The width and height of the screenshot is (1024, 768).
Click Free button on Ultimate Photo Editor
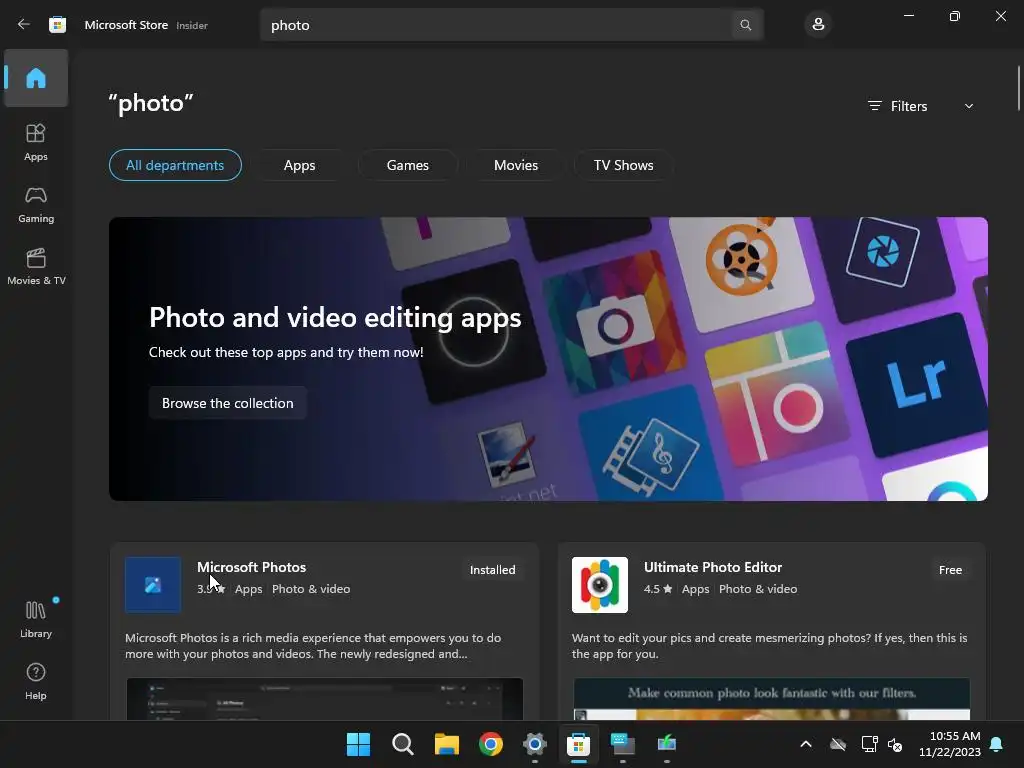coord(950,570)
